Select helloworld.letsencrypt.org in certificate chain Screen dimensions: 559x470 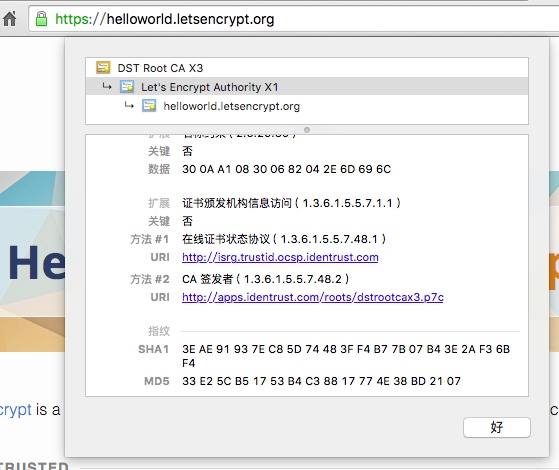click(307, 106)
